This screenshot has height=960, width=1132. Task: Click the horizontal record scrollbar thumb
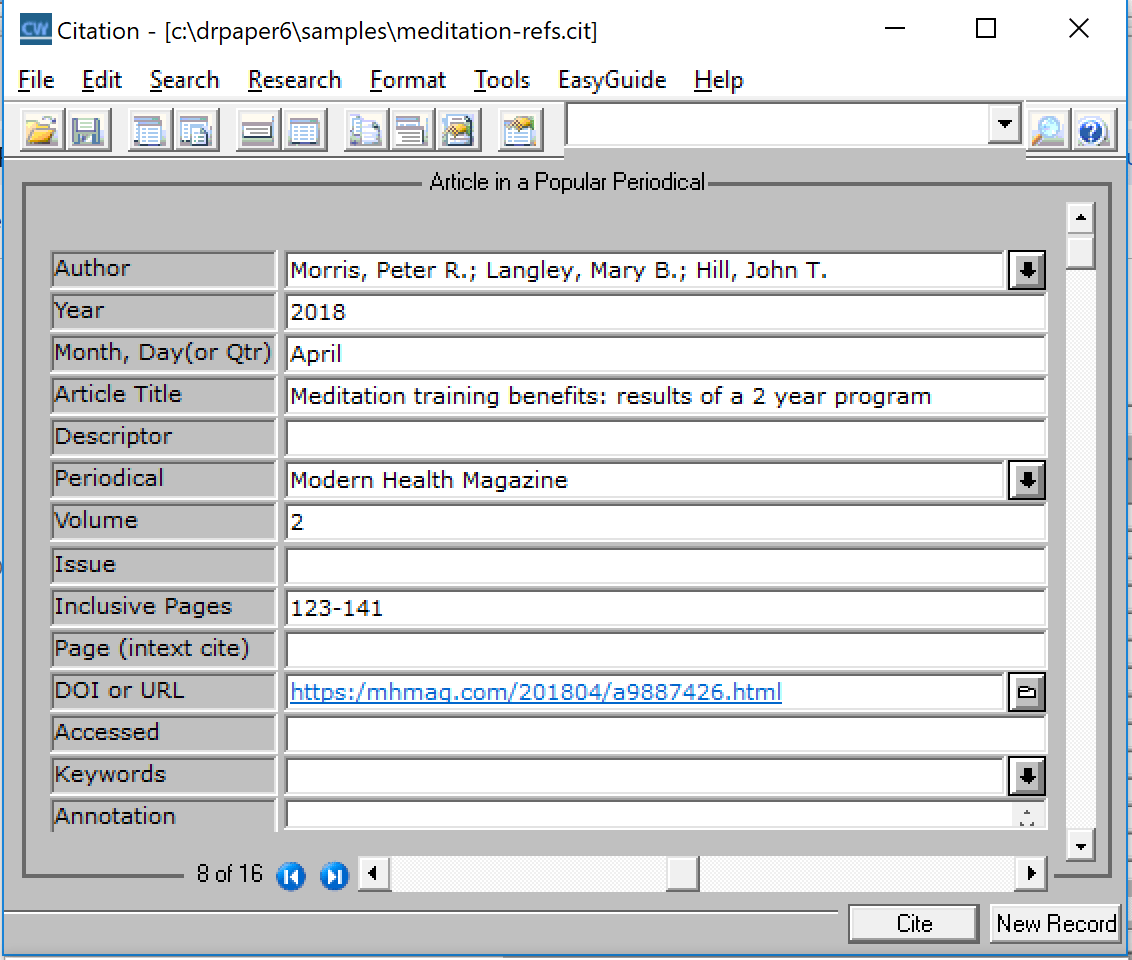tap(682, 874)
